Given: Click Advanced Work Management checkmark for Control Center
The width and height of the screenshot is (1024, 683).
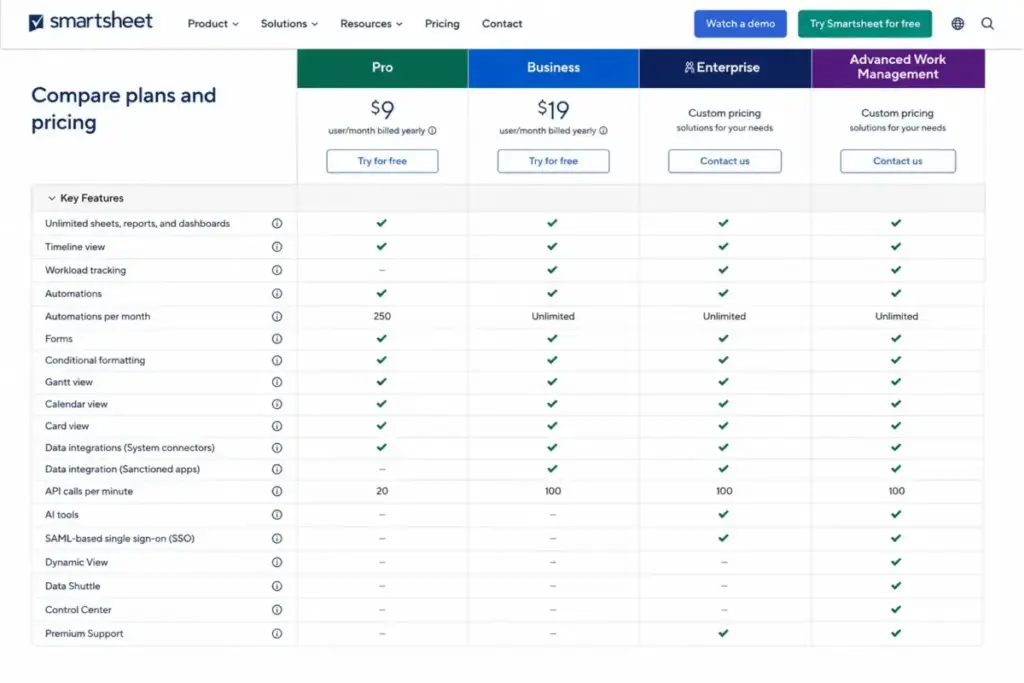Looking at the screenshot, I should click(896, 610).
